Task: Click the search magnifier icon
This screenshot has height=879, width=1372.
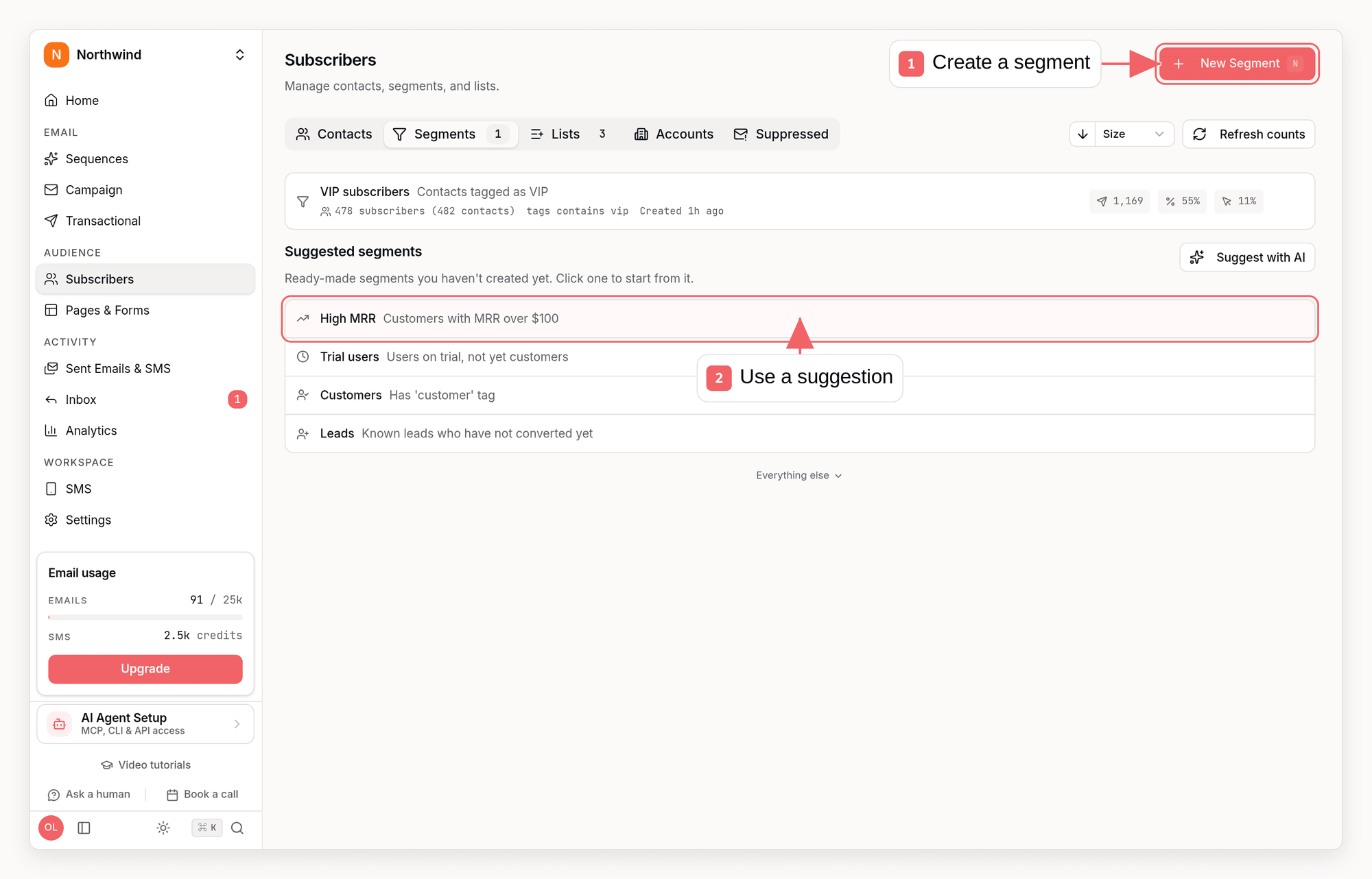Action: (x=237, y=828)
